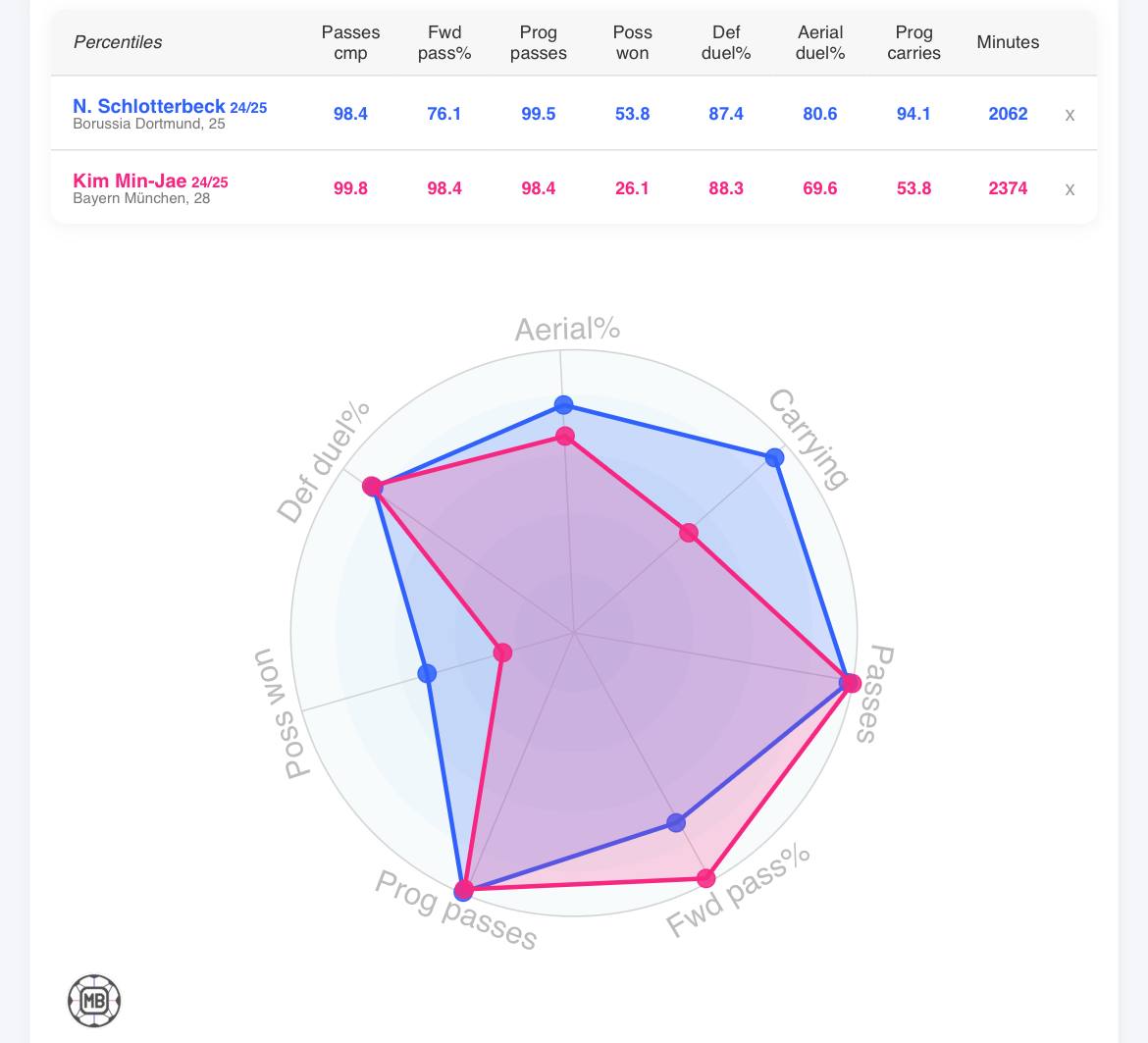Image resolution: width=1148 pixels, height=1043 pixels.
Task: Click Kim Min-Jae's pink Poss won point
Action: [502, 652]
